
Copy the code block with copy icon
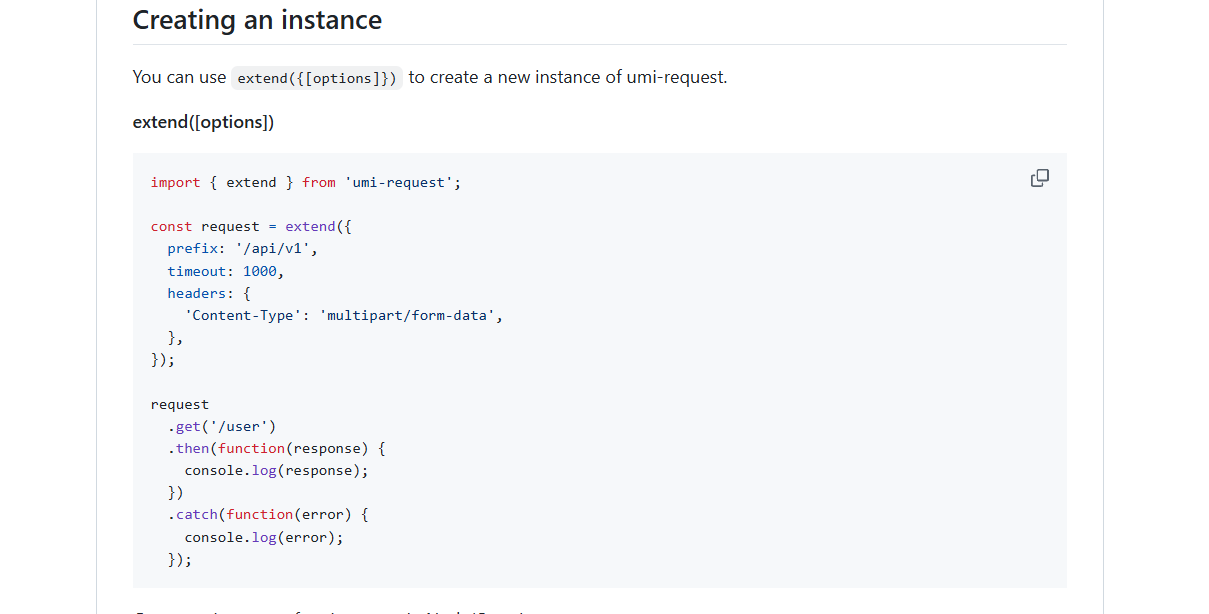pyautogui.click(x=1040, y=178)
